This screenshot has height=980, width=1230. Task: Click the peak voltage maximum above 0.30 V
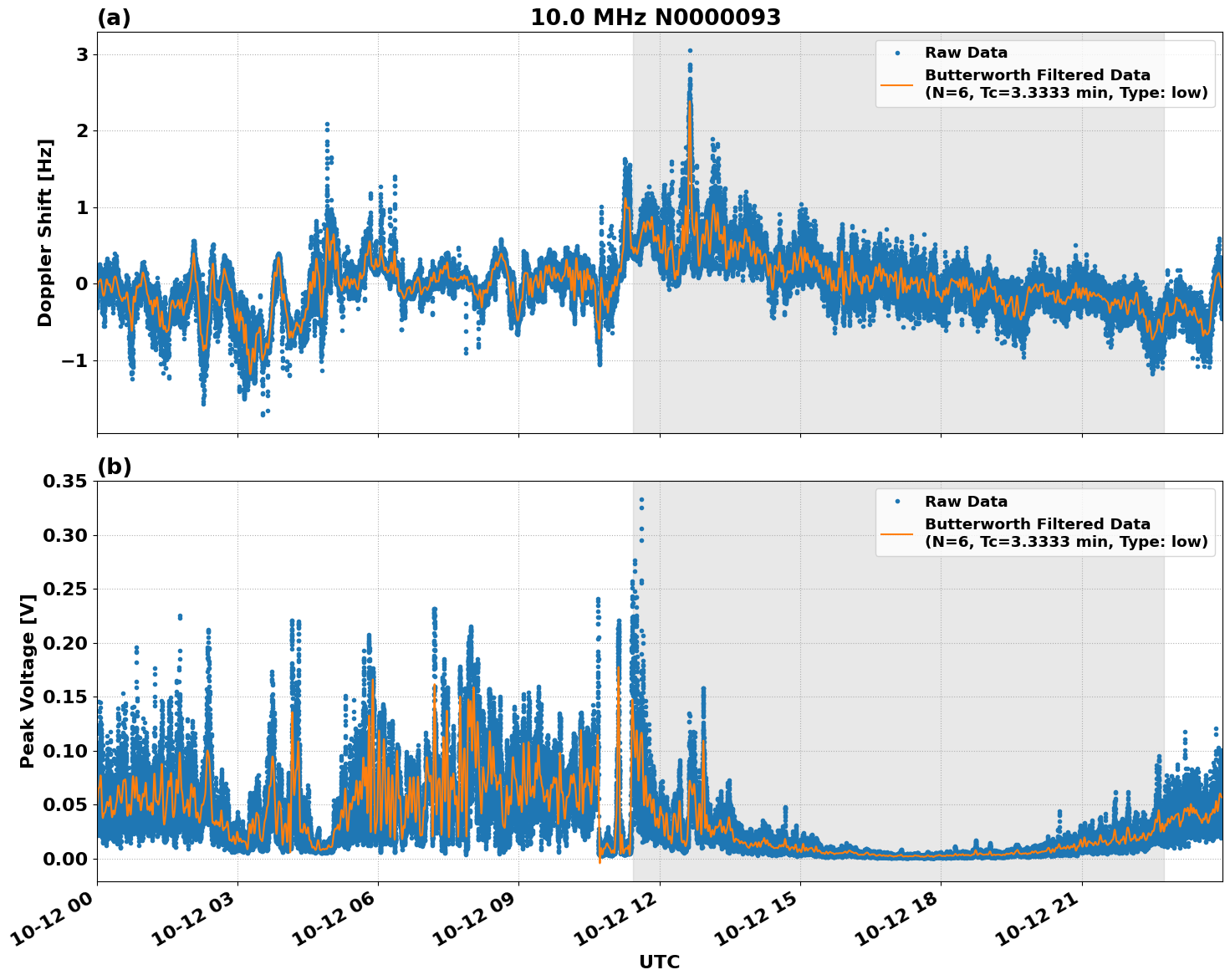(641, 500)
